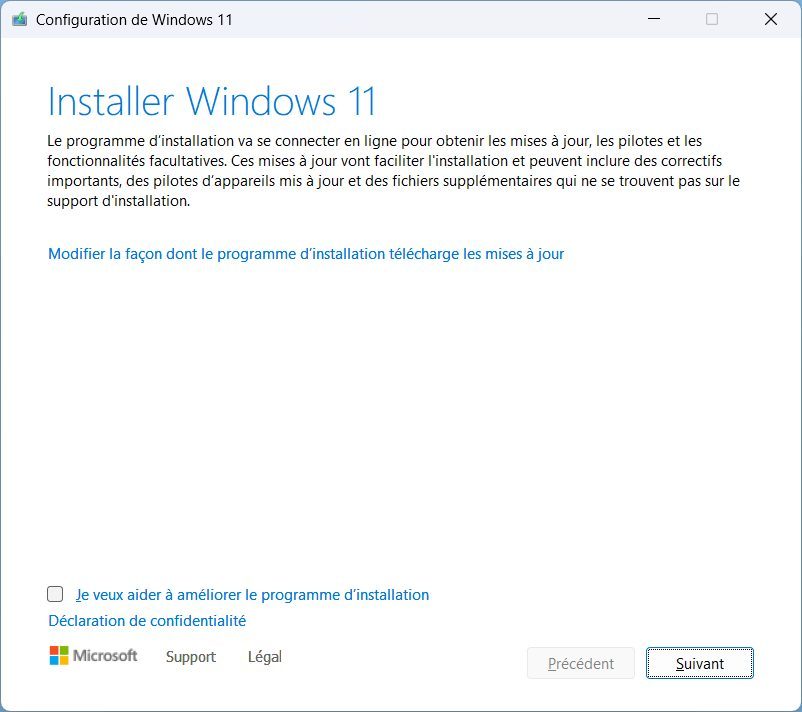This screenshot has height=712, width=802.
Task: Minimize the Configuration de Windows 11 window
Action: pyautogui.click(x=653, y=19)
